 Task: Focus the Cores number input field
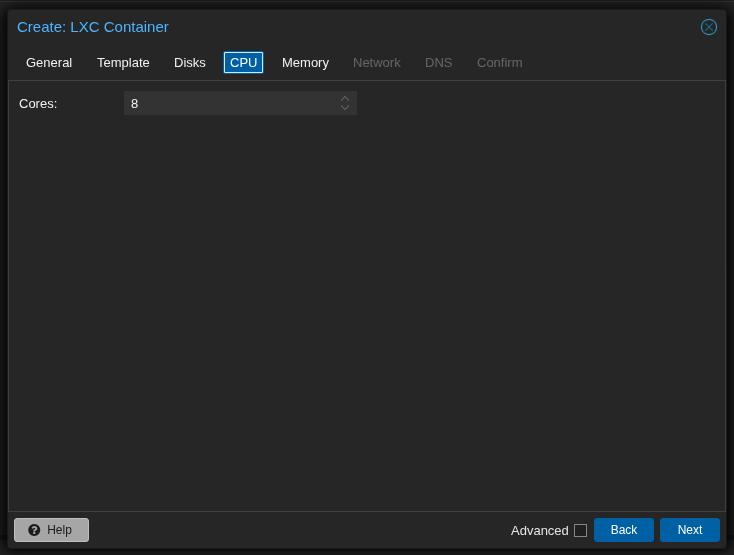coord(230,103)
